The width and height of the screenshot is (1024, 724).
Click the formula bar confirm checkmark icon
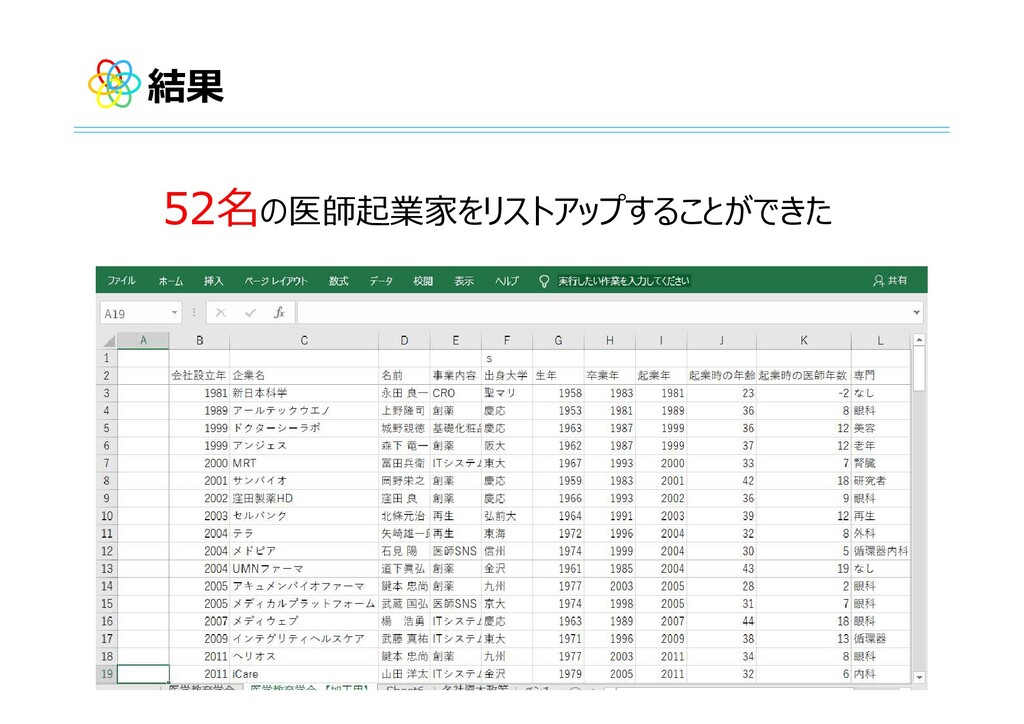pyautogui.click(x=250, y=313)
